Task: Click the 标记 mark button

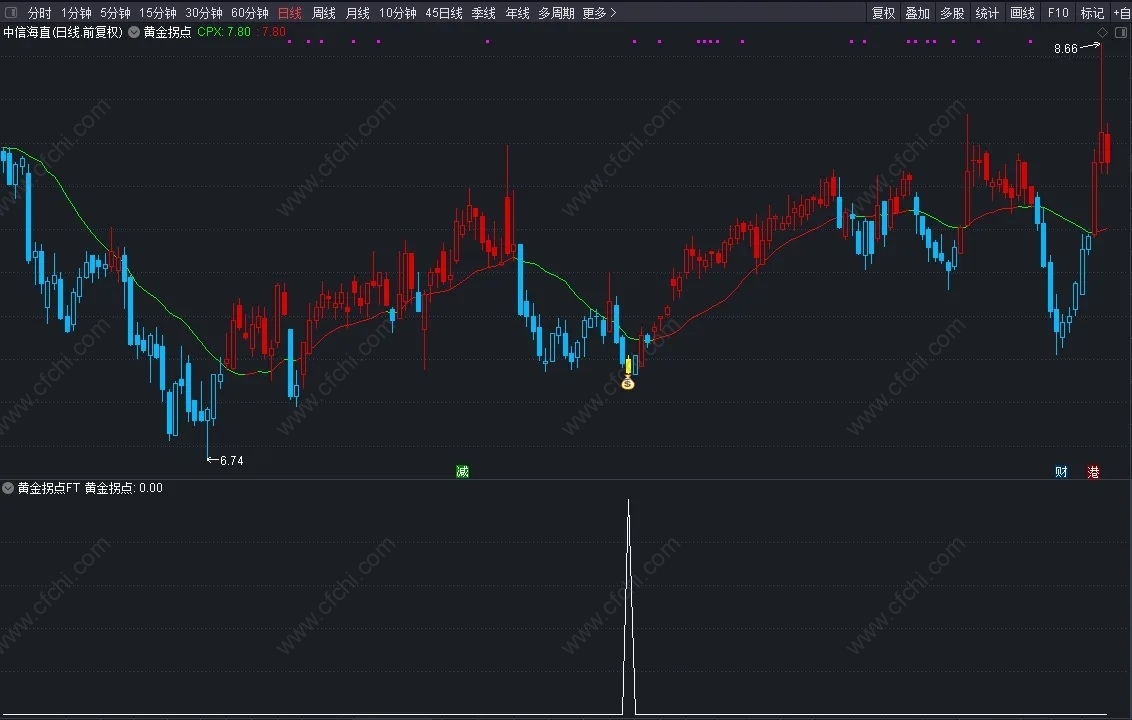Action: coord(1092,13)
